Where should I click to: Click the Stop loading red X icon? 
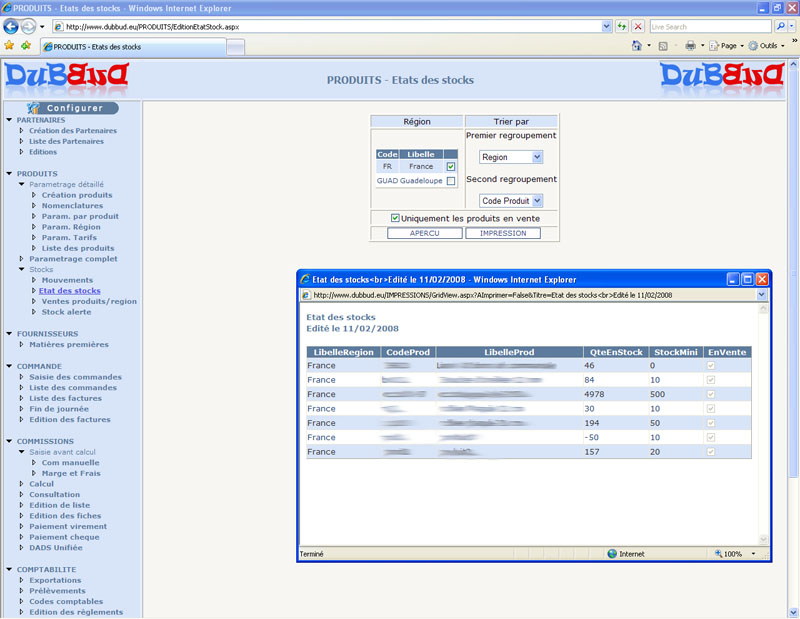point(637,27)
